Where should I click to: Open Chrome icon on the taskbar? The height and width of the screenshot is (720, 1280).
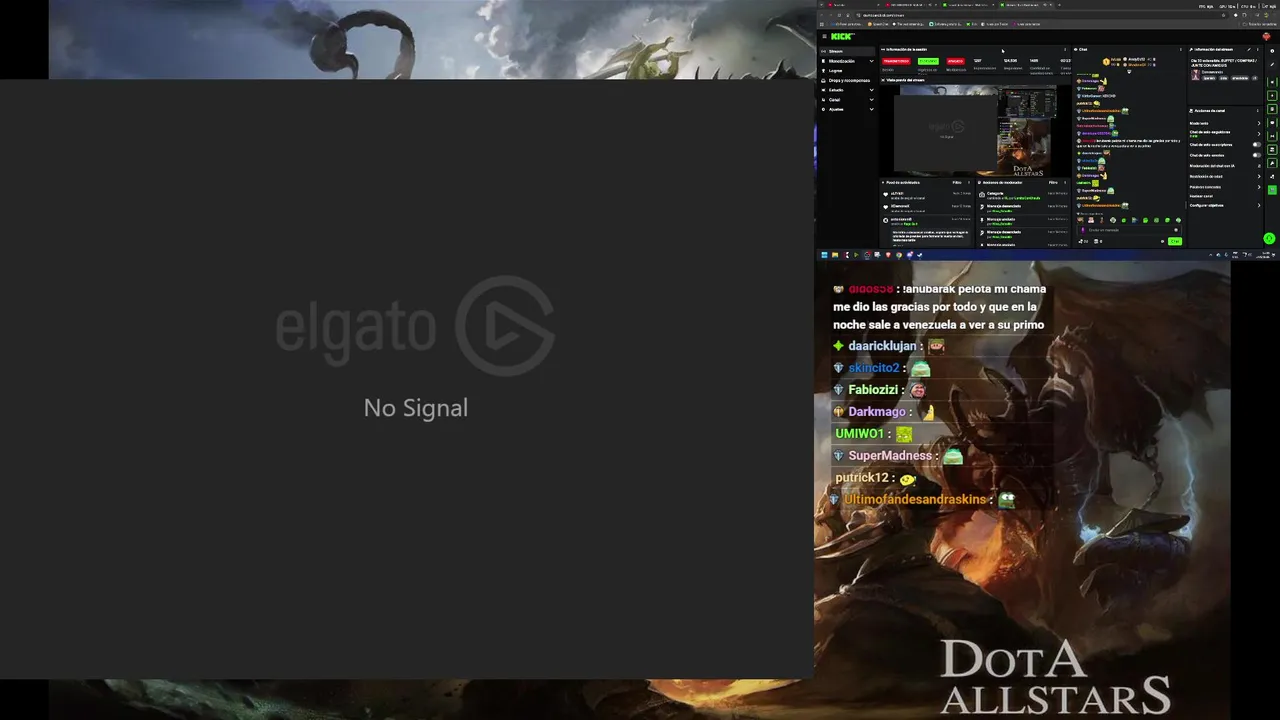(x=899, y=255)
